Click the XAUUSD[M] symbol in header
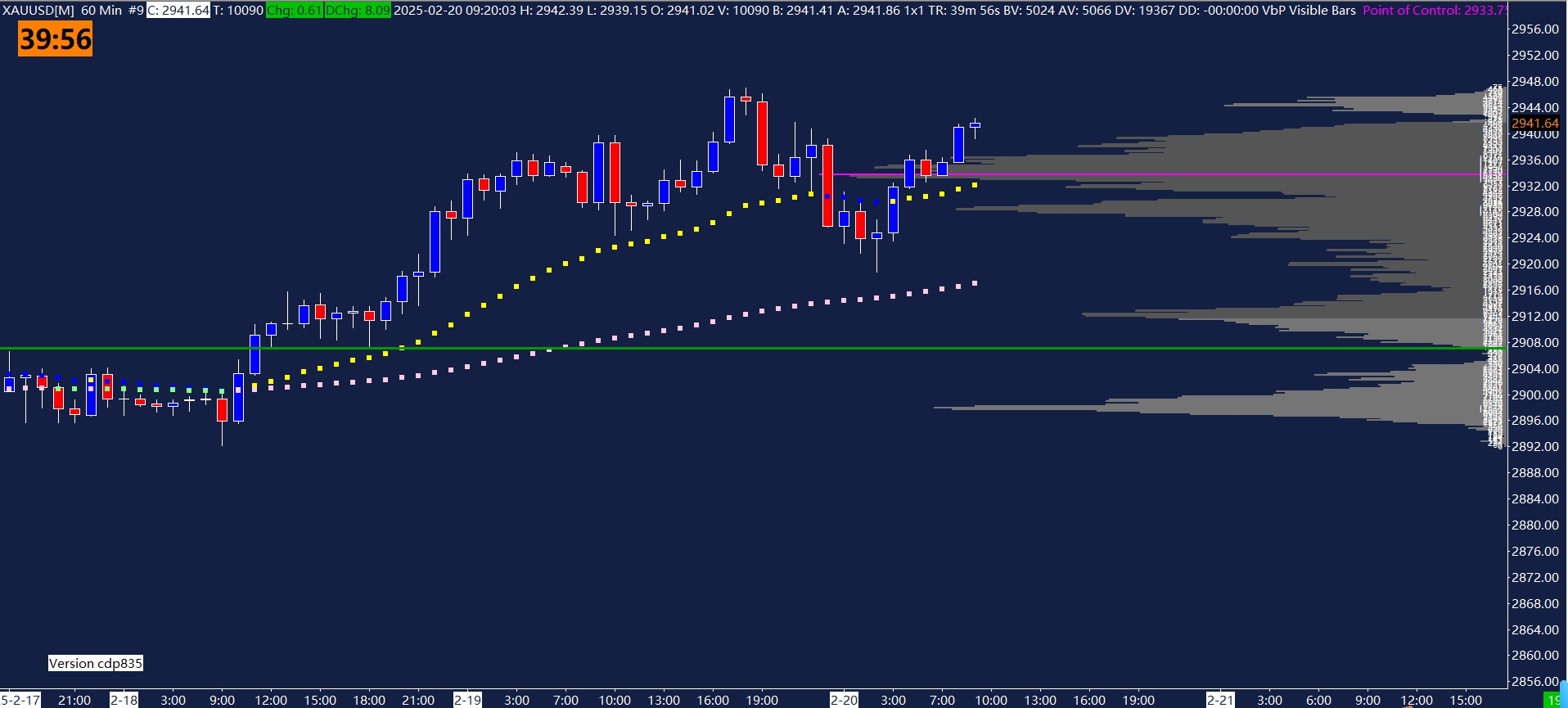The image size is (1568, 708). [x=38, y=11]
